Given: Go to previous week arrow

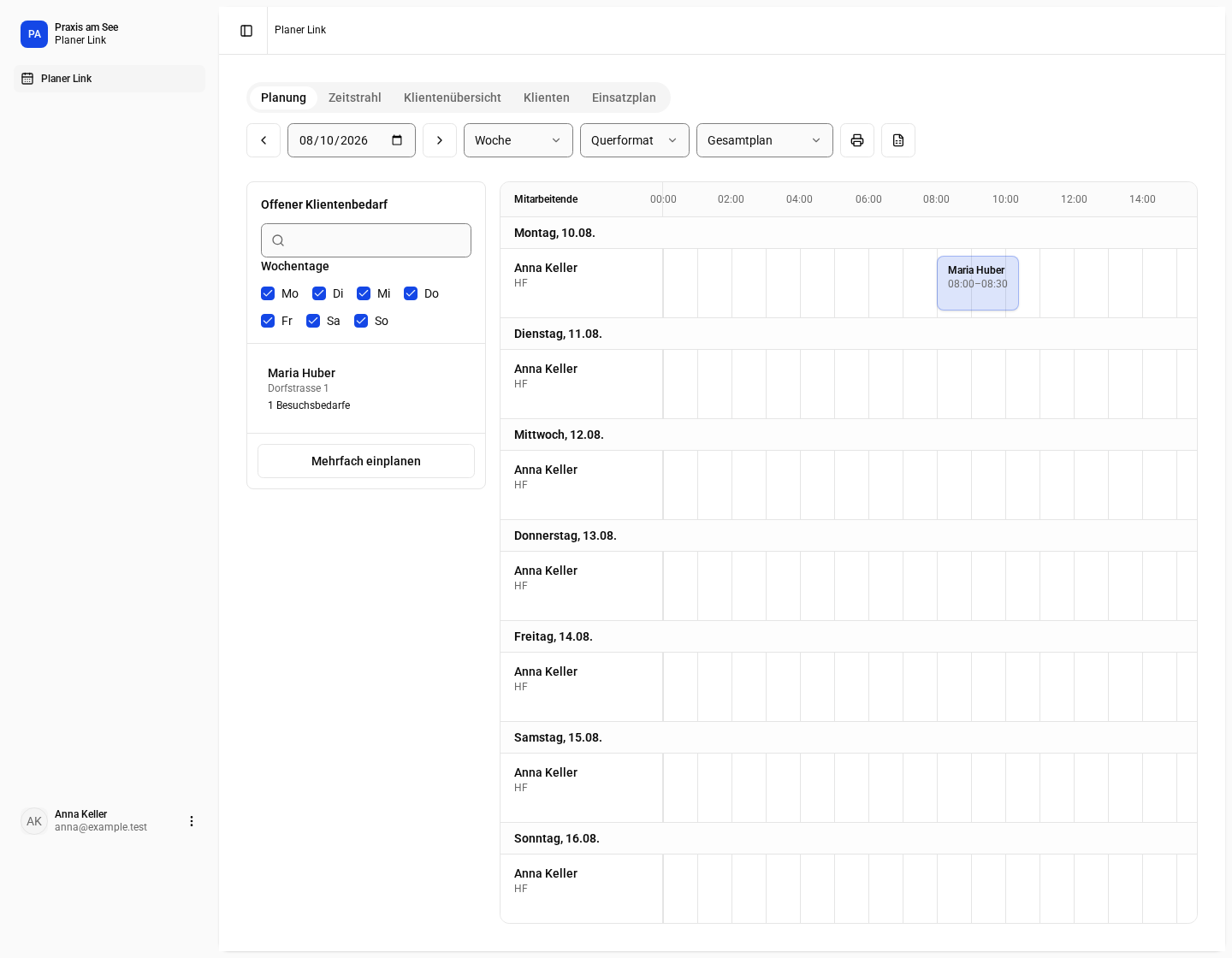Looking at the screenshot, I should 264,140.
